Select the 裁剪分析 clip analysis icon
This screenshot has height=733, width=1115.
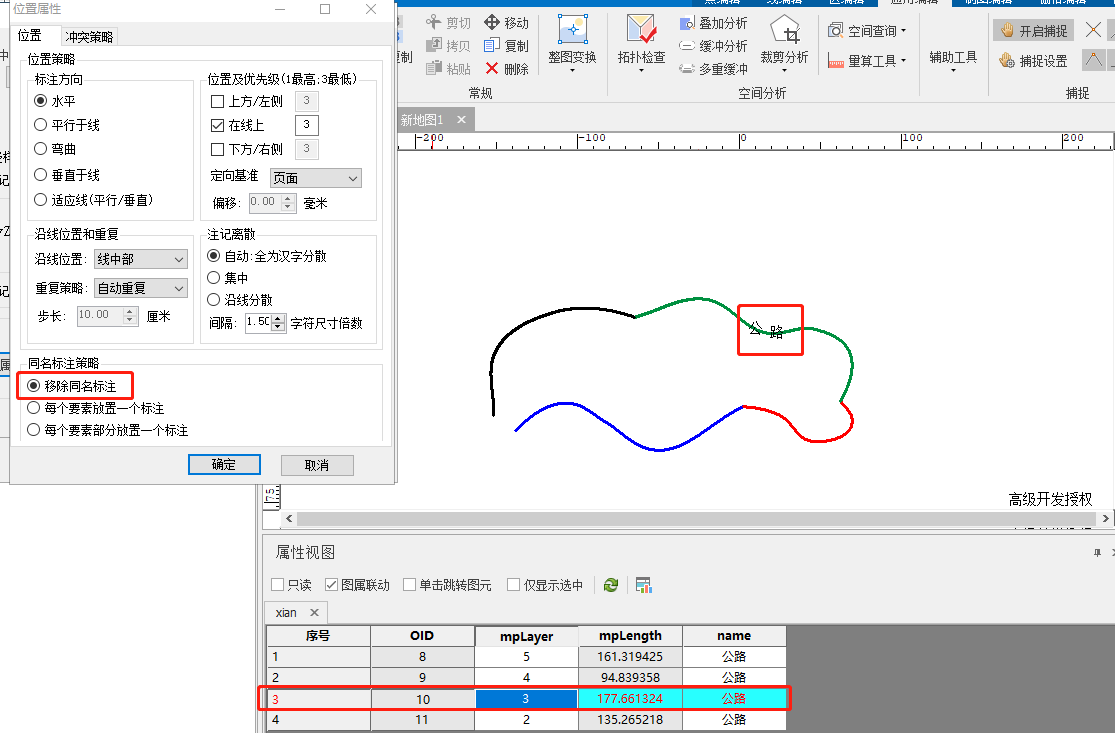tap(784, 31)
